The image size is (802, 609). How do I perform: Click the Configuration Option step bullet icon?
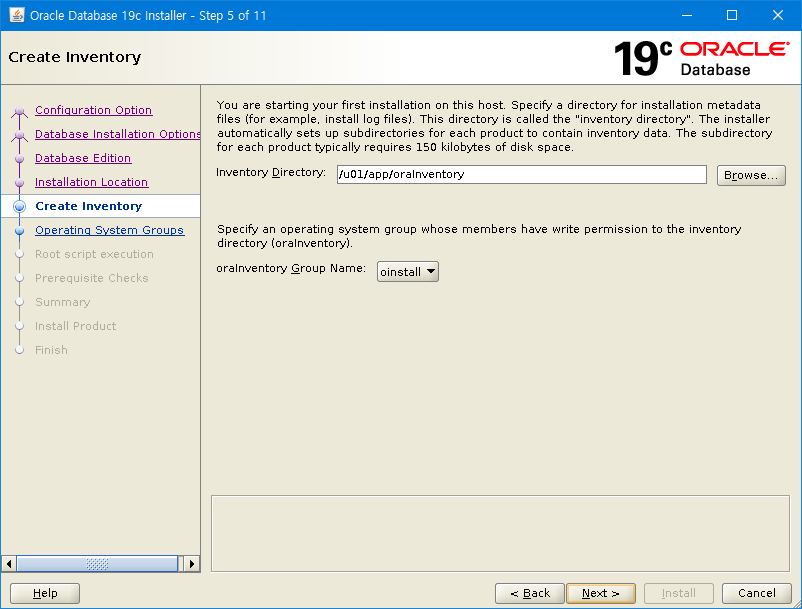[x=19, y=111]
